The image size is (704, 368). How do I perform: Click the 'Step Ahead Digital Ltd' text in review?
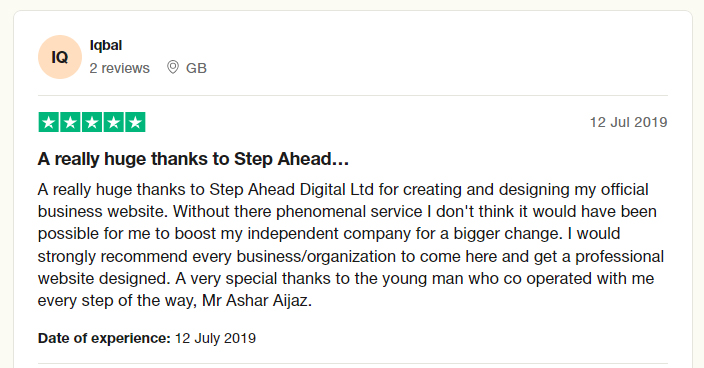(x=291, y=189)
